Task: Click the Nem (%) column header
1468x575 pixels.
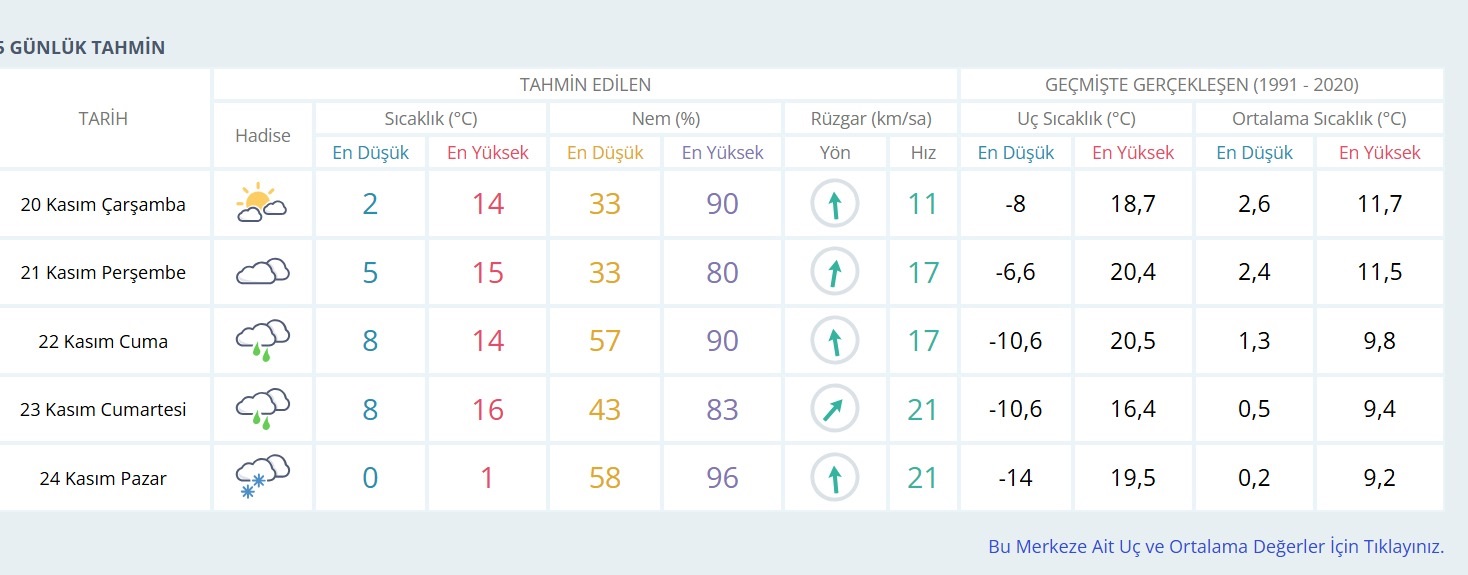Action: coord(665,118)
